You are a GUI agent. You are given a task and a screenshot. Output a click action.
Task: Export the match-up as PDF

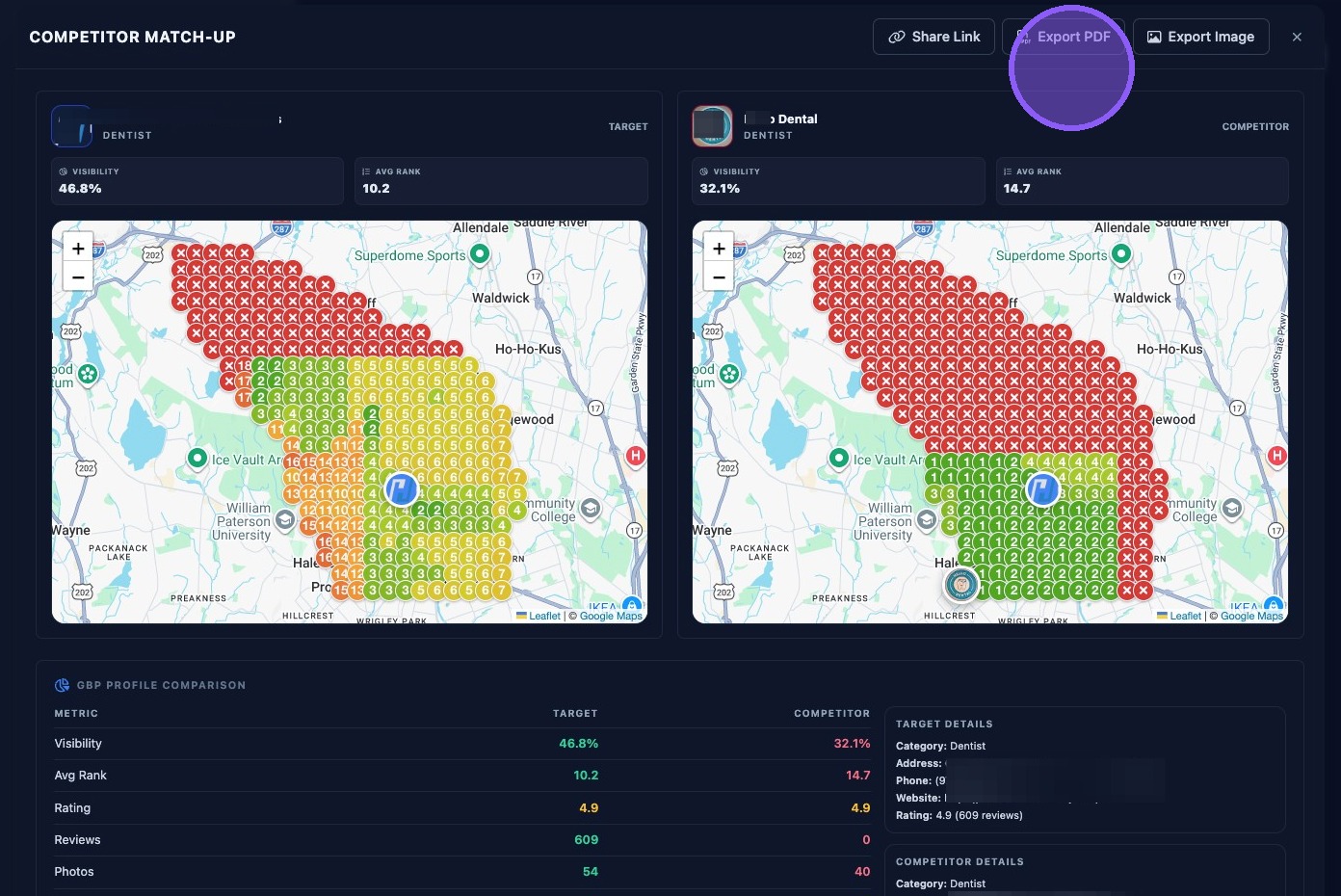[x=1063, y=37]
